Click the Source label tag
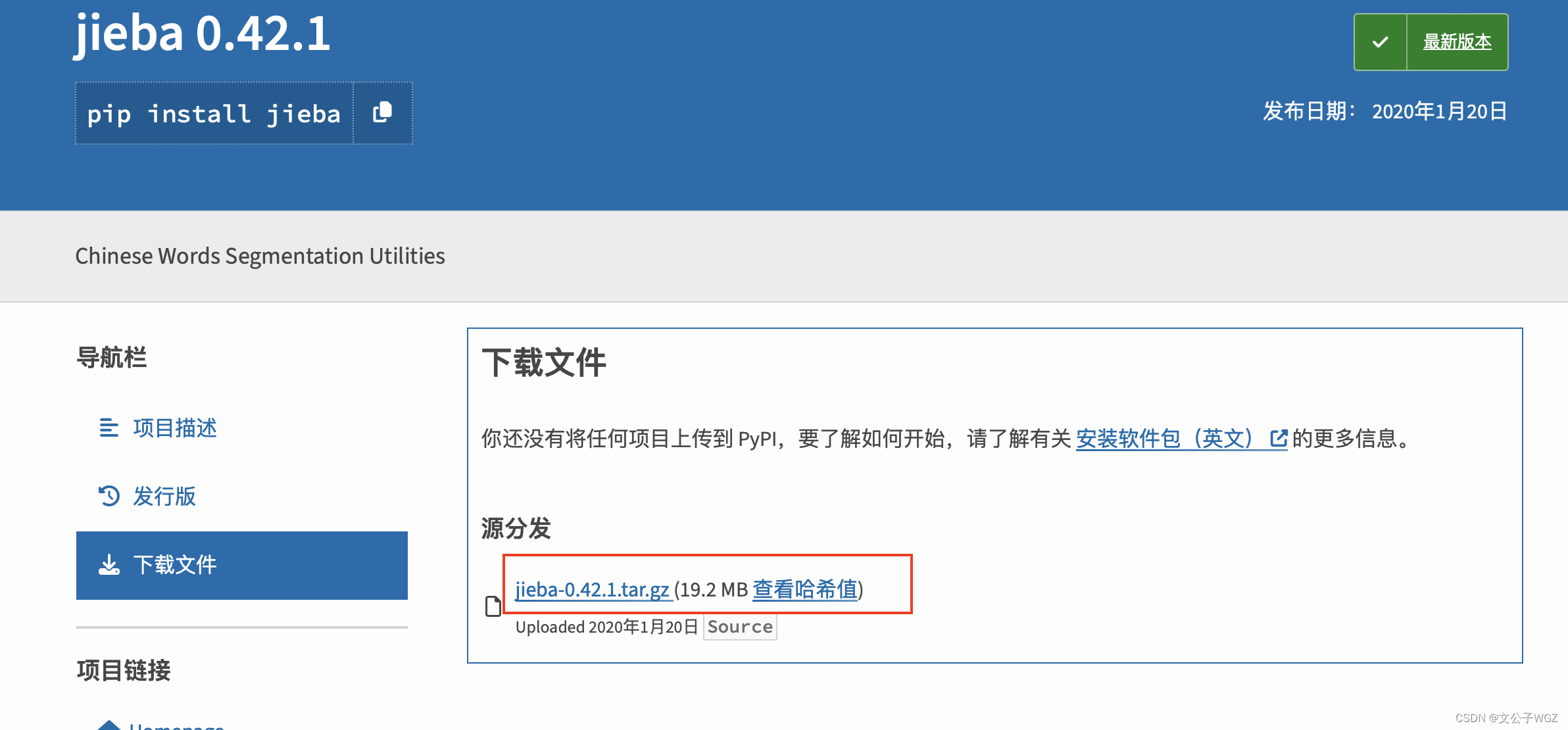The width and height of the screenshot is (1568, 730). [740, 627]
